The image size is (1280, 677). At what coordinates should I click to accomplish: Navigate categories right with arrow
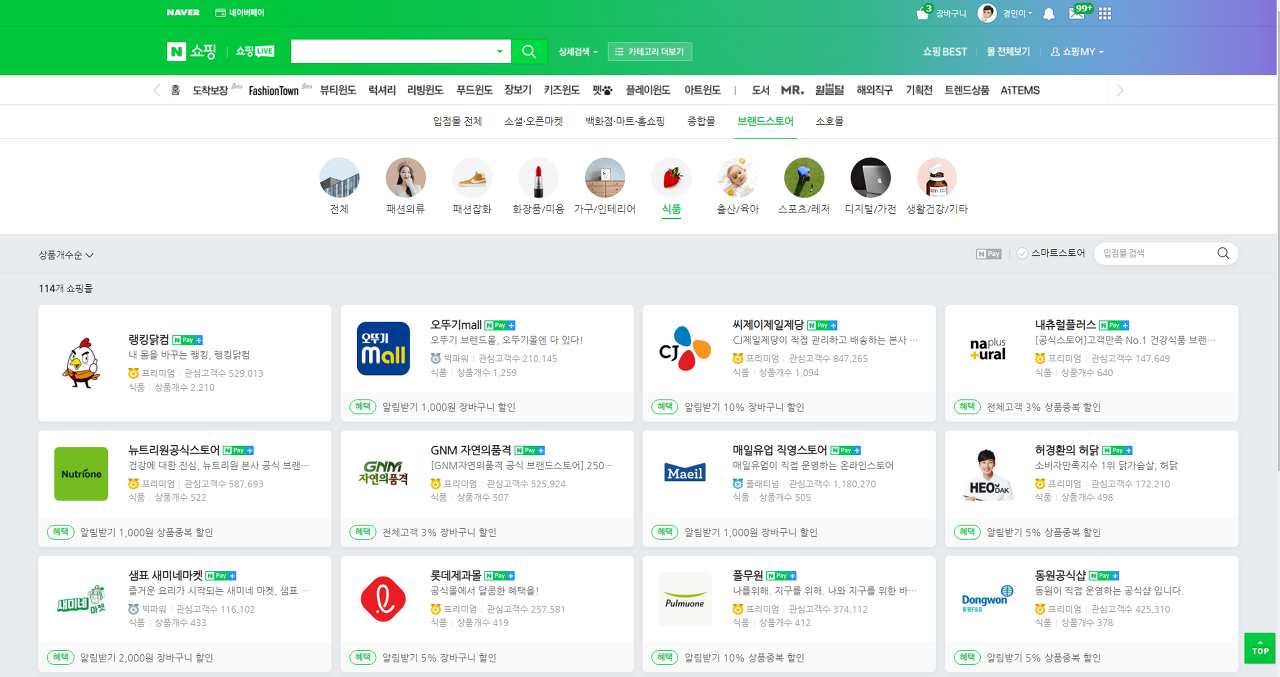[x=1120, y=90]
